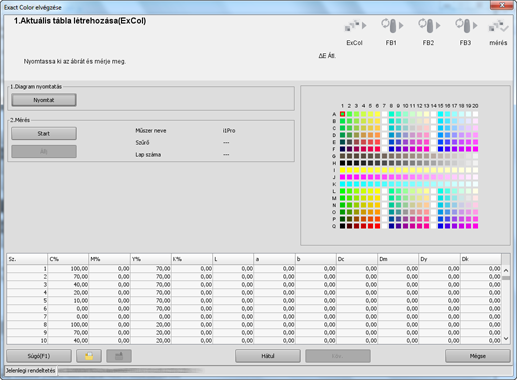Screen dimensions: 517x380
Task: Click table scrollbar up arrow
Action: (x=506, y=270)
